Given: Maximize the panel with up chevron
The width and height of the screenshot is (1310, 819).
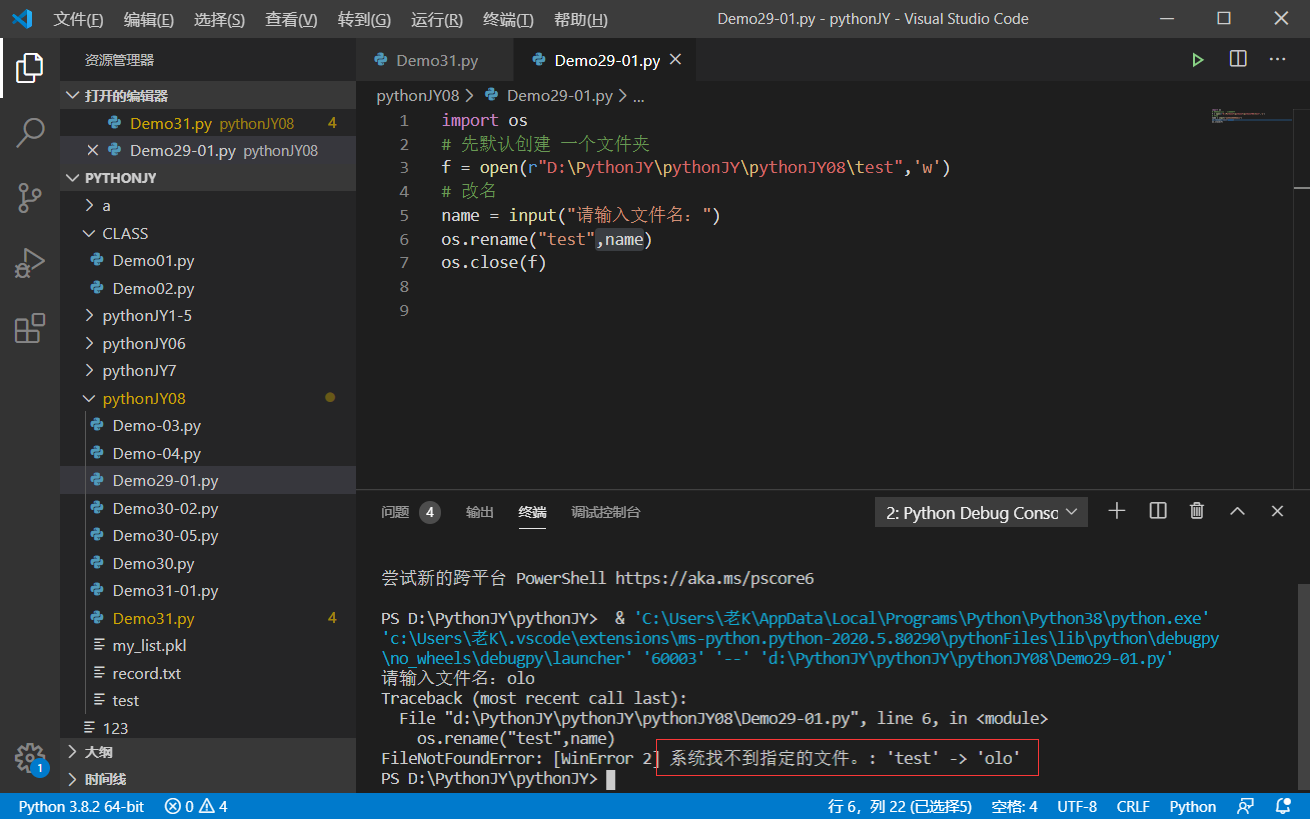Looking at the screenshot, I should [x=1237, y=511].
